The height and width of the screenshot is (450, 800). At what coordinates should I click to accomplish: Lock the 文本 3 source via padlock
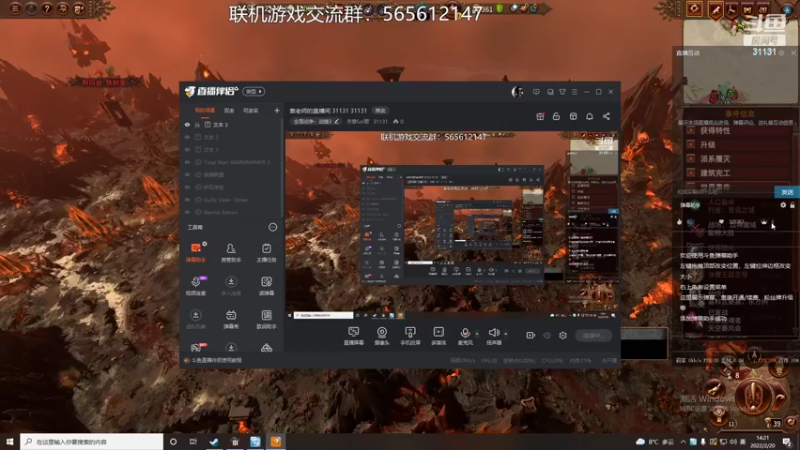pos(197,124)
